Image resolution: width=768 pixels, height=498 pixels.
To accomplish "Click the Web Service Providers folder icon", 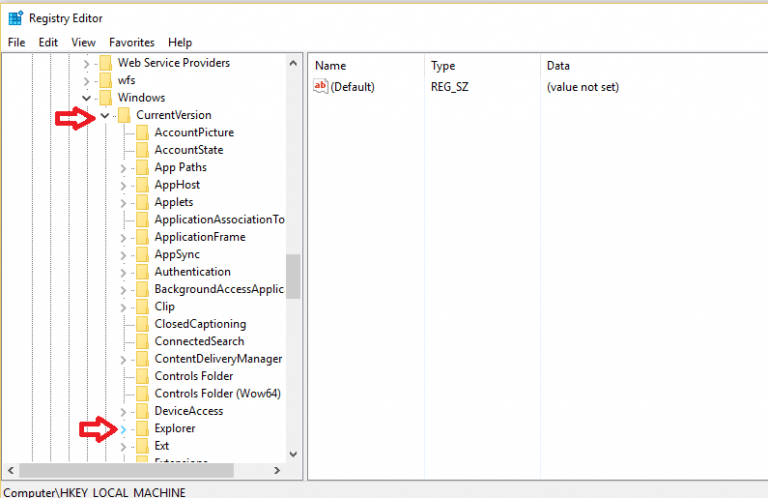I will [x=106, y=63].
